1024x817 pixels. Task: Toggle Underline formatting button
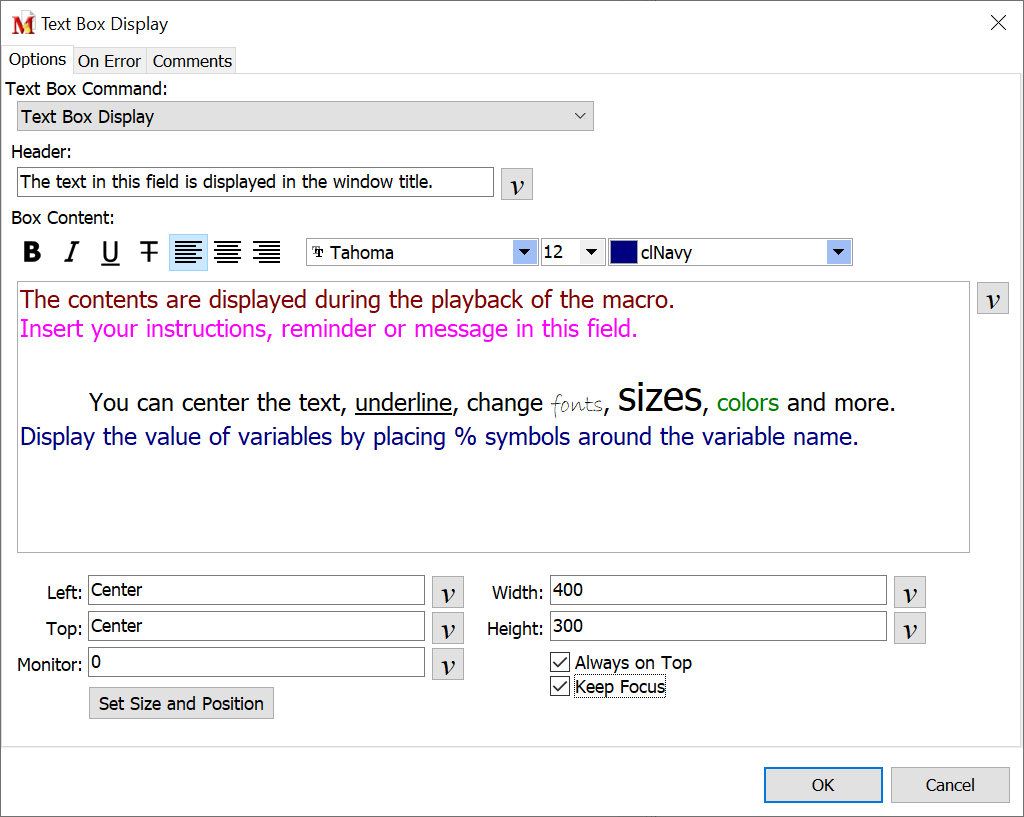(x=110, y=253)
